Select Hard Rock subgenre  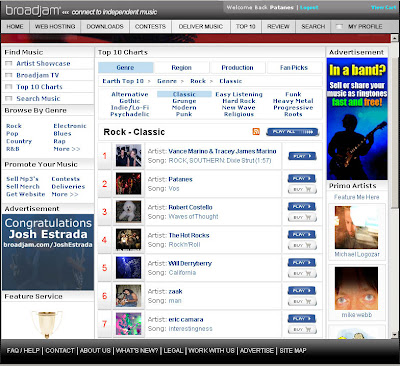(239, 101)
